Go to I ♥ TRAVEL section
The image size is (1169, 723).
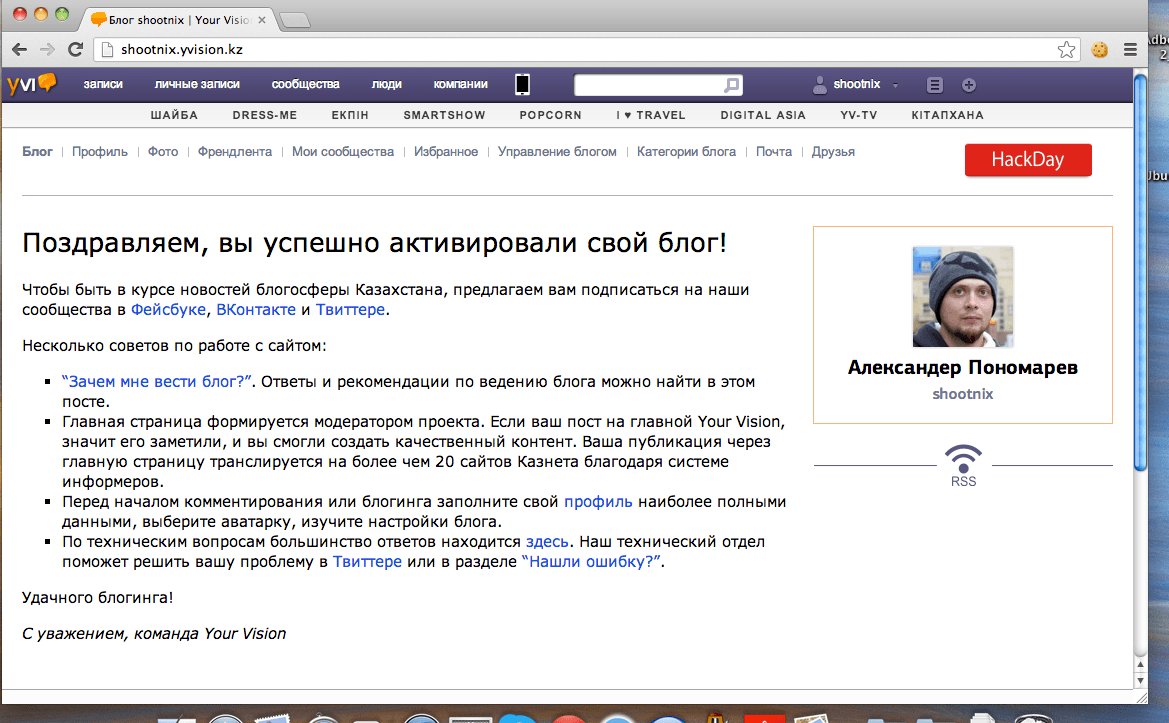click(651, 115)
